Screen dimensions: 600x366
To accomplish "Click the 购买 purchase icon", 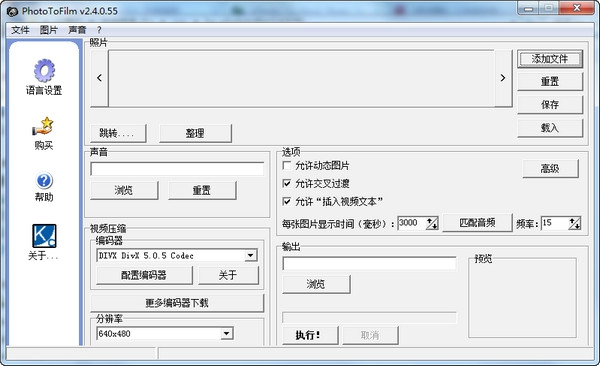I will (x=42, y=126).
